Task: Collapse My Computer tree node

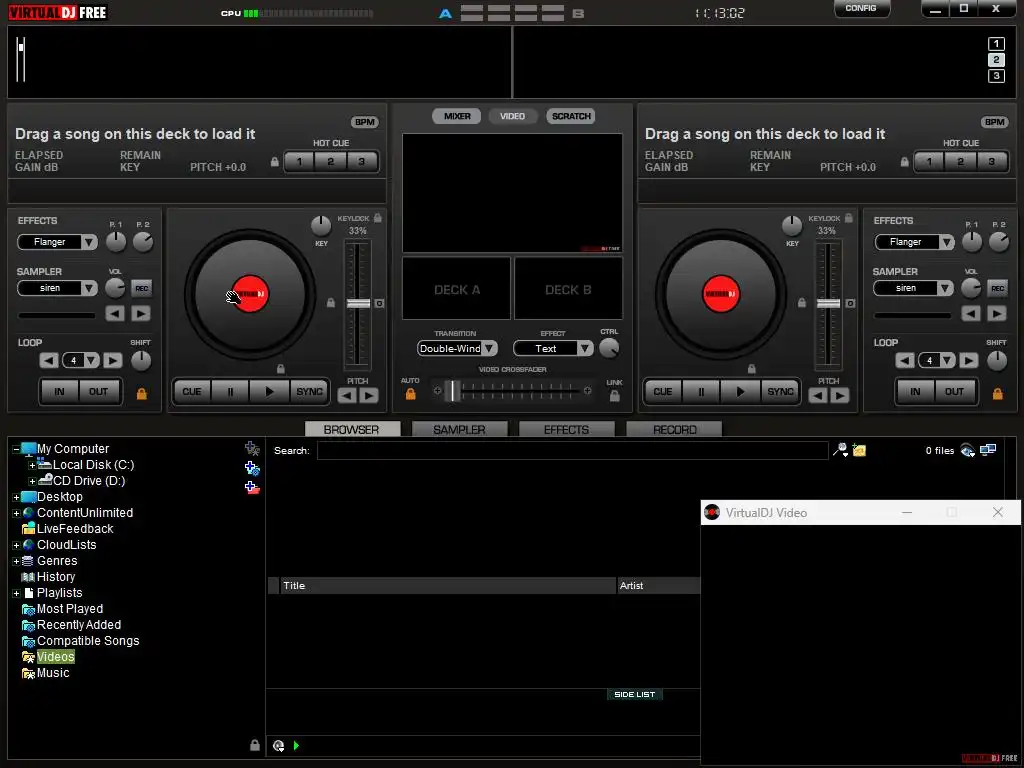Action: [x=16, y=449]
